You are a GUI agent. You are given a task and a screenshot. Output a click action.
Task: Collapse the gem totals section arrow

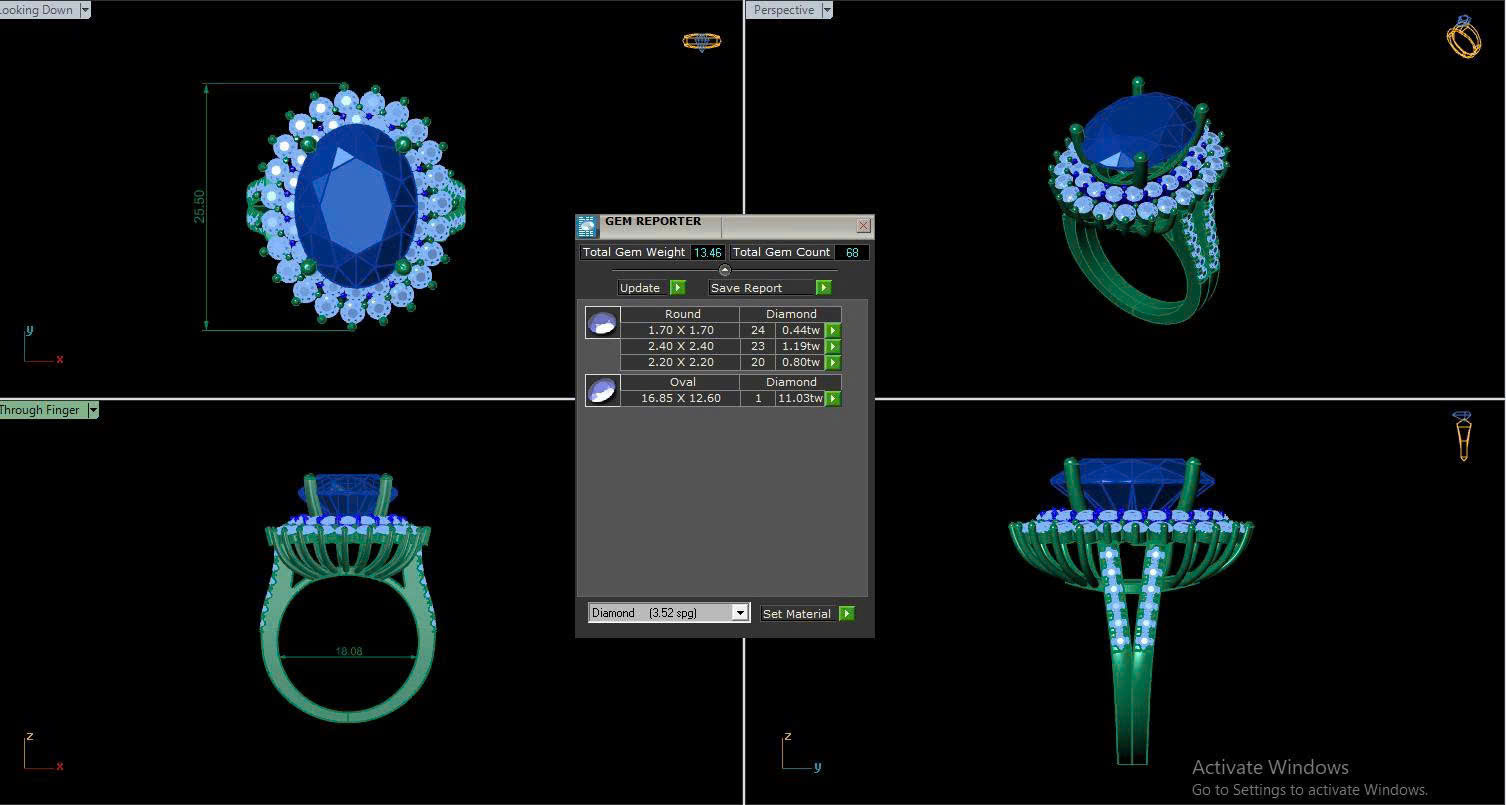725,270
